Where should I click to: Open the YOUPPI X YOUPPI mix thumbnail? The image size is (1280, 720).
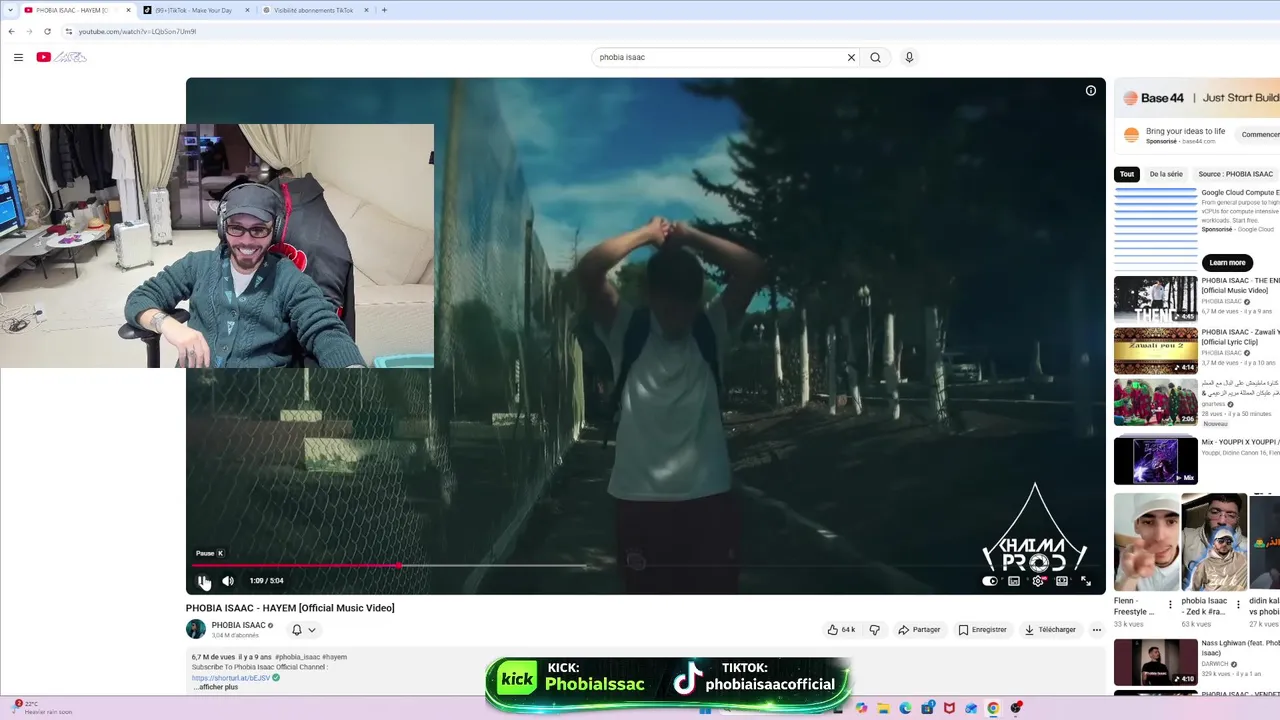tap(1156, 461)
